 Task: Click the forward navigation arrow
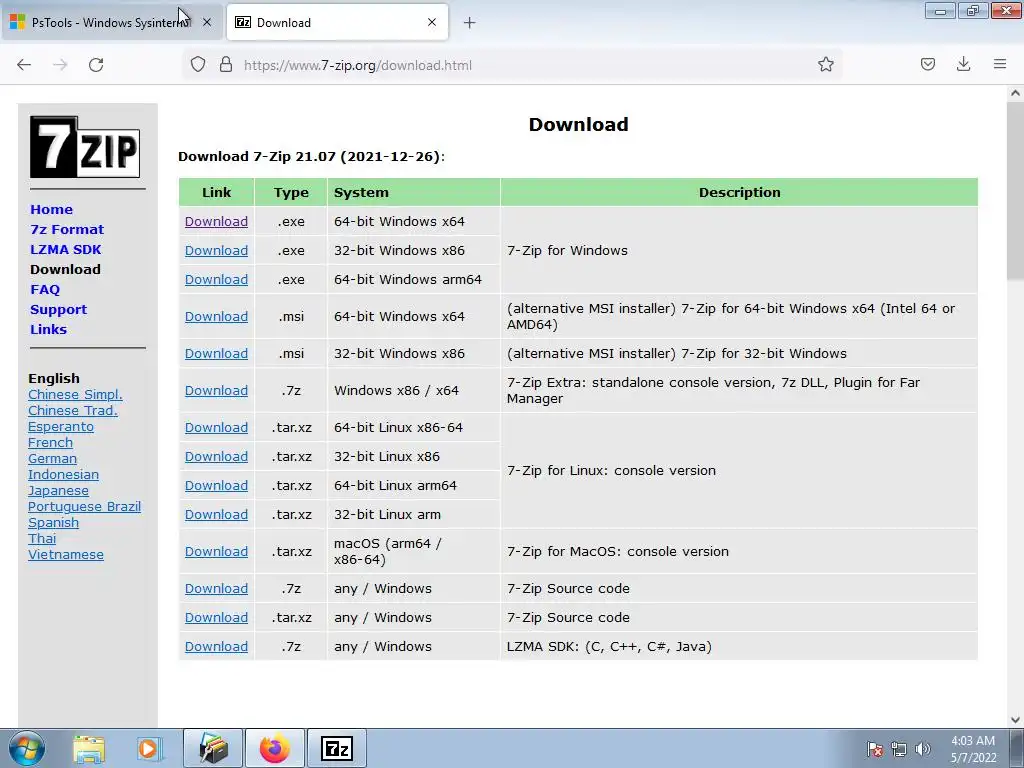click(60, 65)
